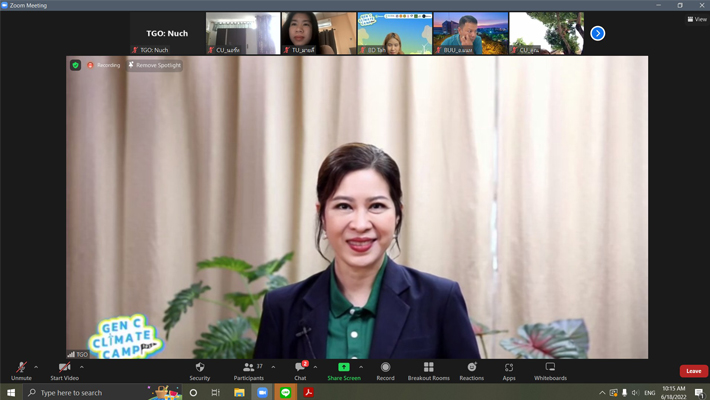Open the Windows notification center

coord(700,393)
